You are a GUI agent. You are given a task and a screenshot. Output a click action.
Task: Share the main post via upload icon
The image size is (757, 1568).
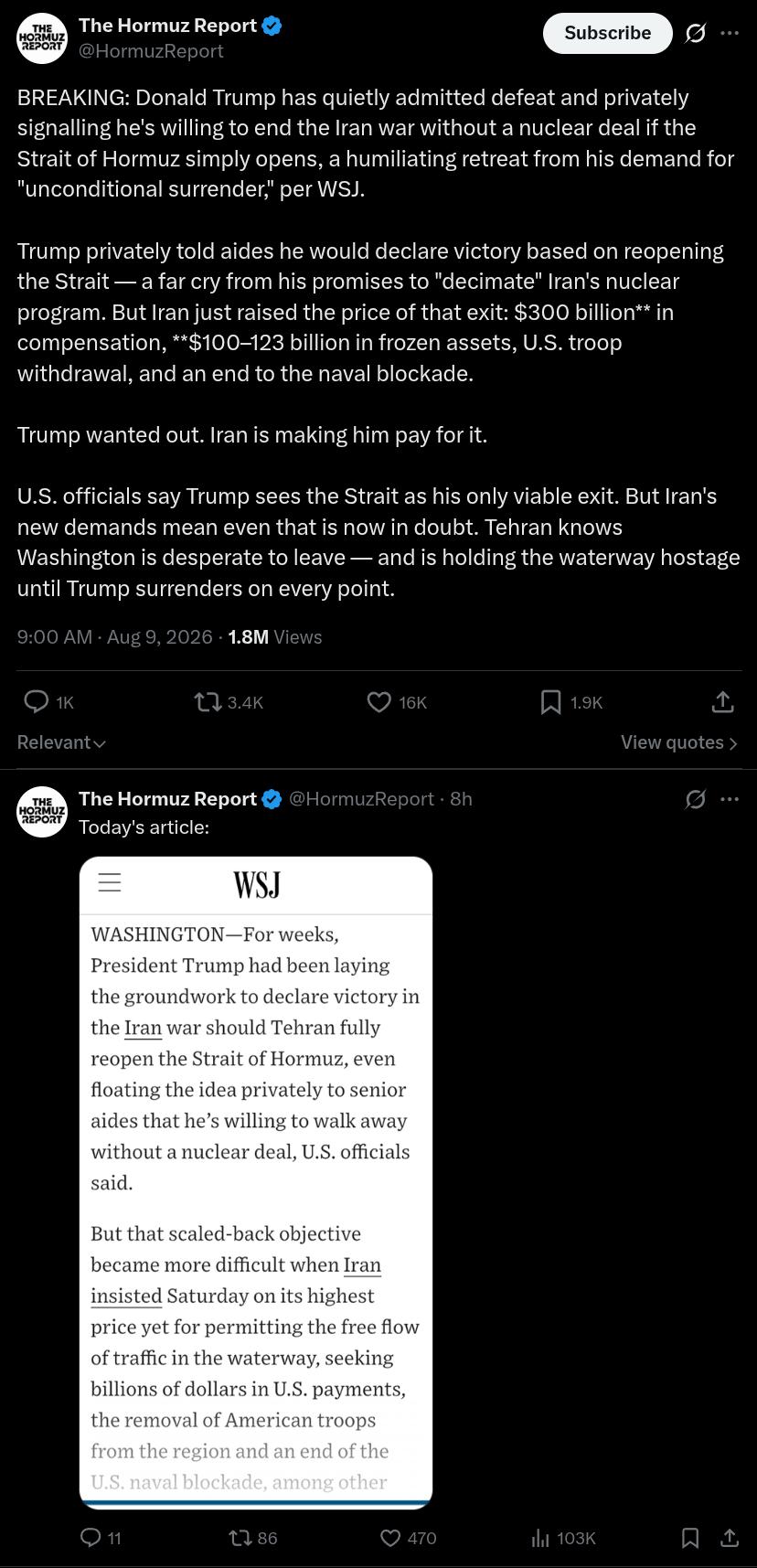pos(722,702)
